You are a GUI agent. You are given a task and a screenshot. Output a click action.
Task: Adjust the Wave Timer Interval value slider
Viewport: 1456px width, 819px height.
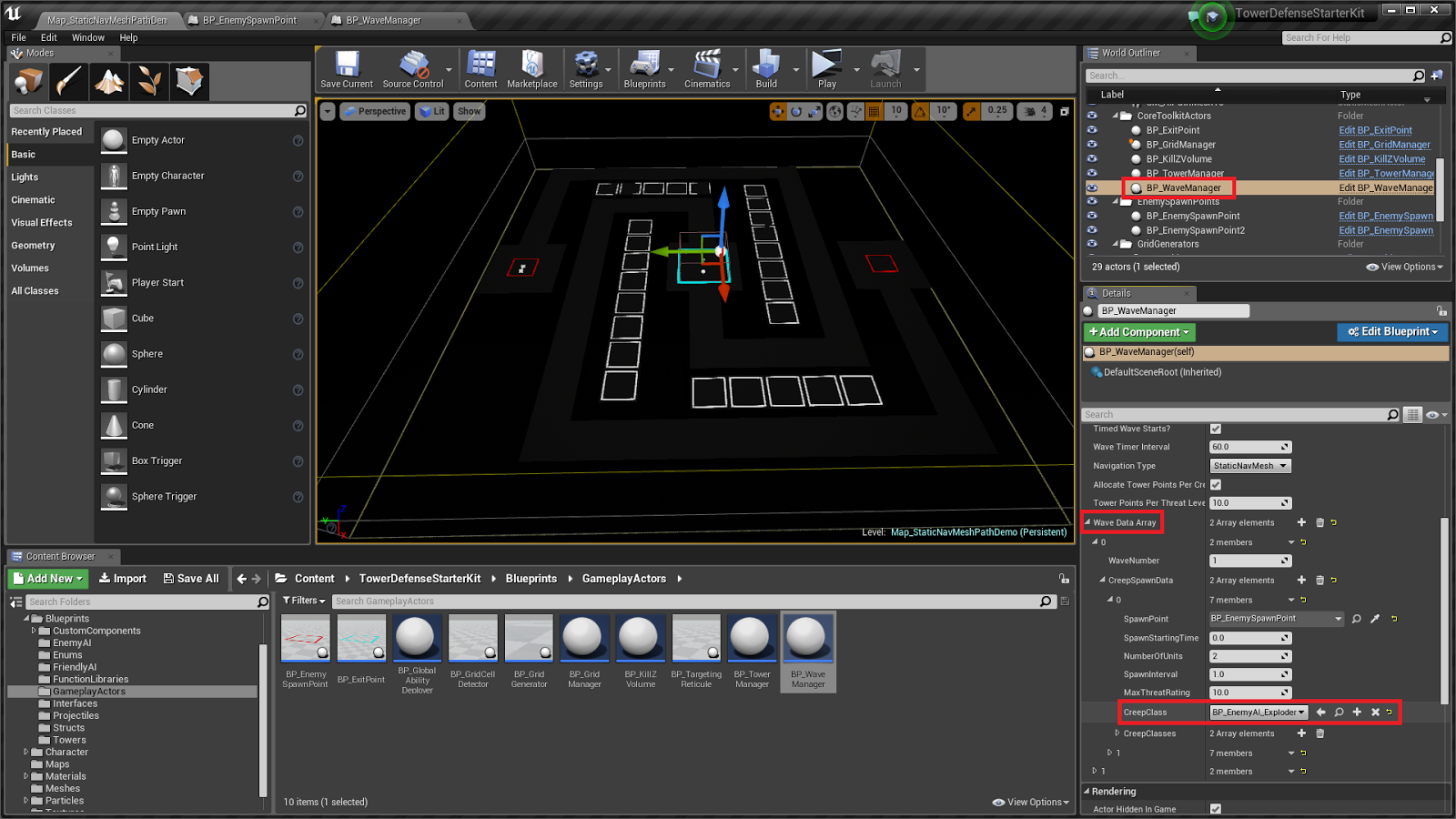tap(1250, 447)
